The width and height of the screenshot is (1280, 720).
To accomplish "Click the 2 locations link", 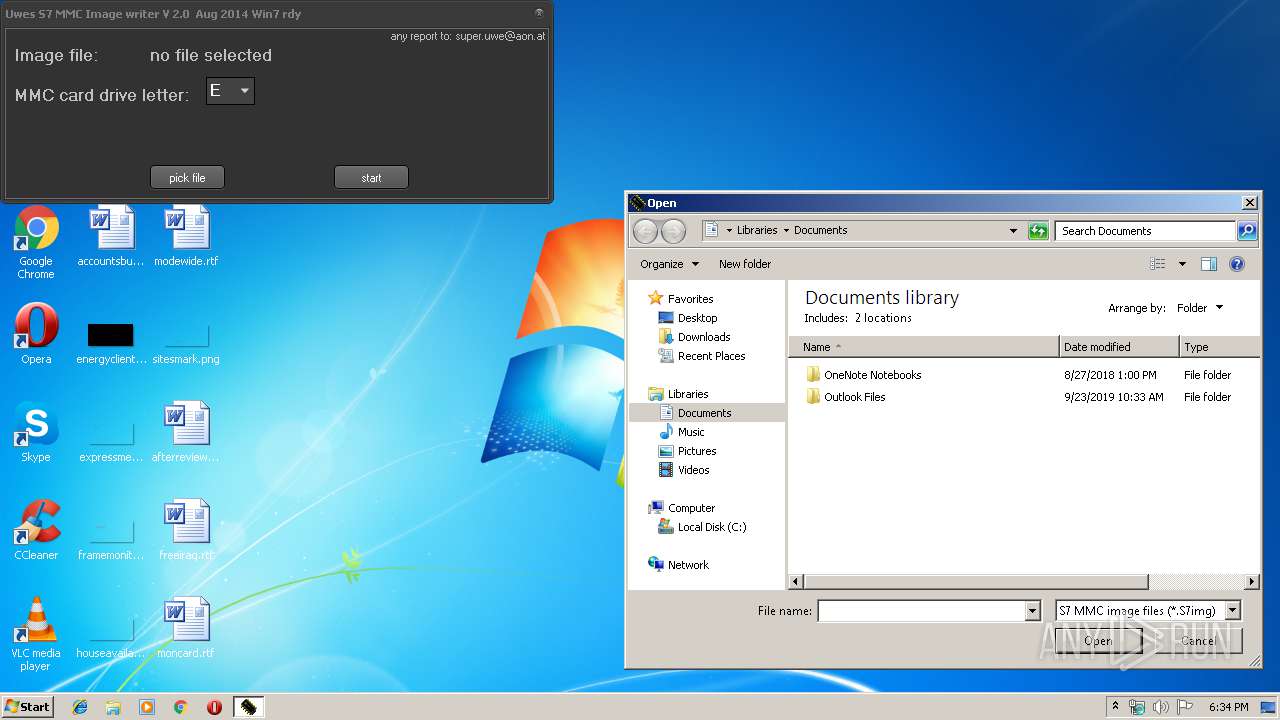I will point(883,318).
